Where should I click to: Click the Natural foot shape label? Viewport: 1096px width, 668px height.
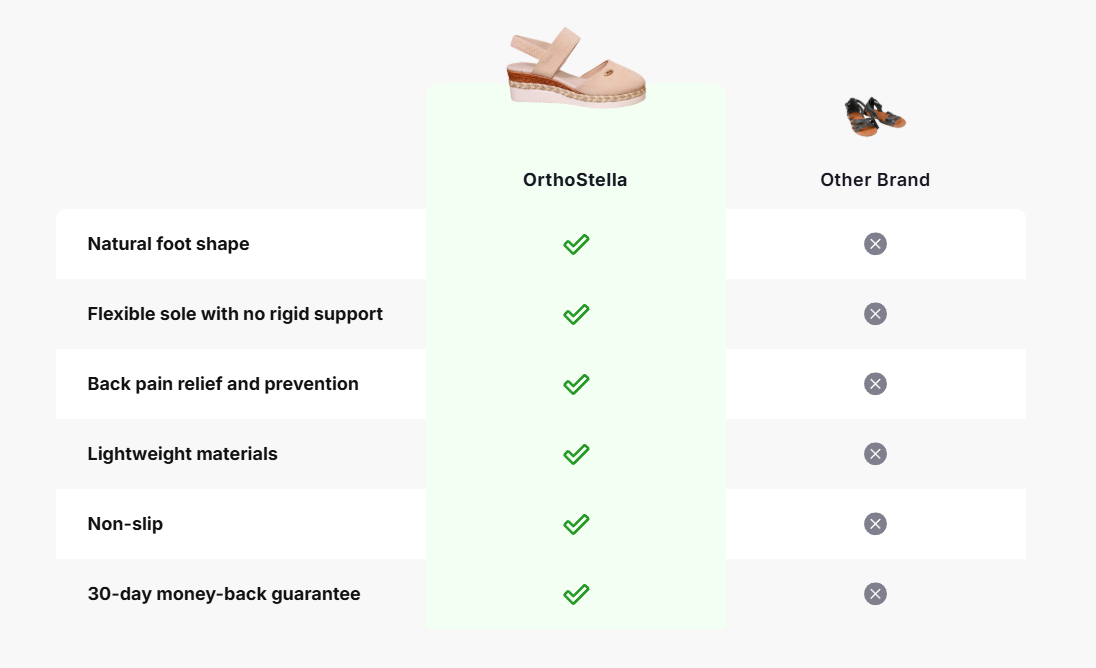point(168,244)
